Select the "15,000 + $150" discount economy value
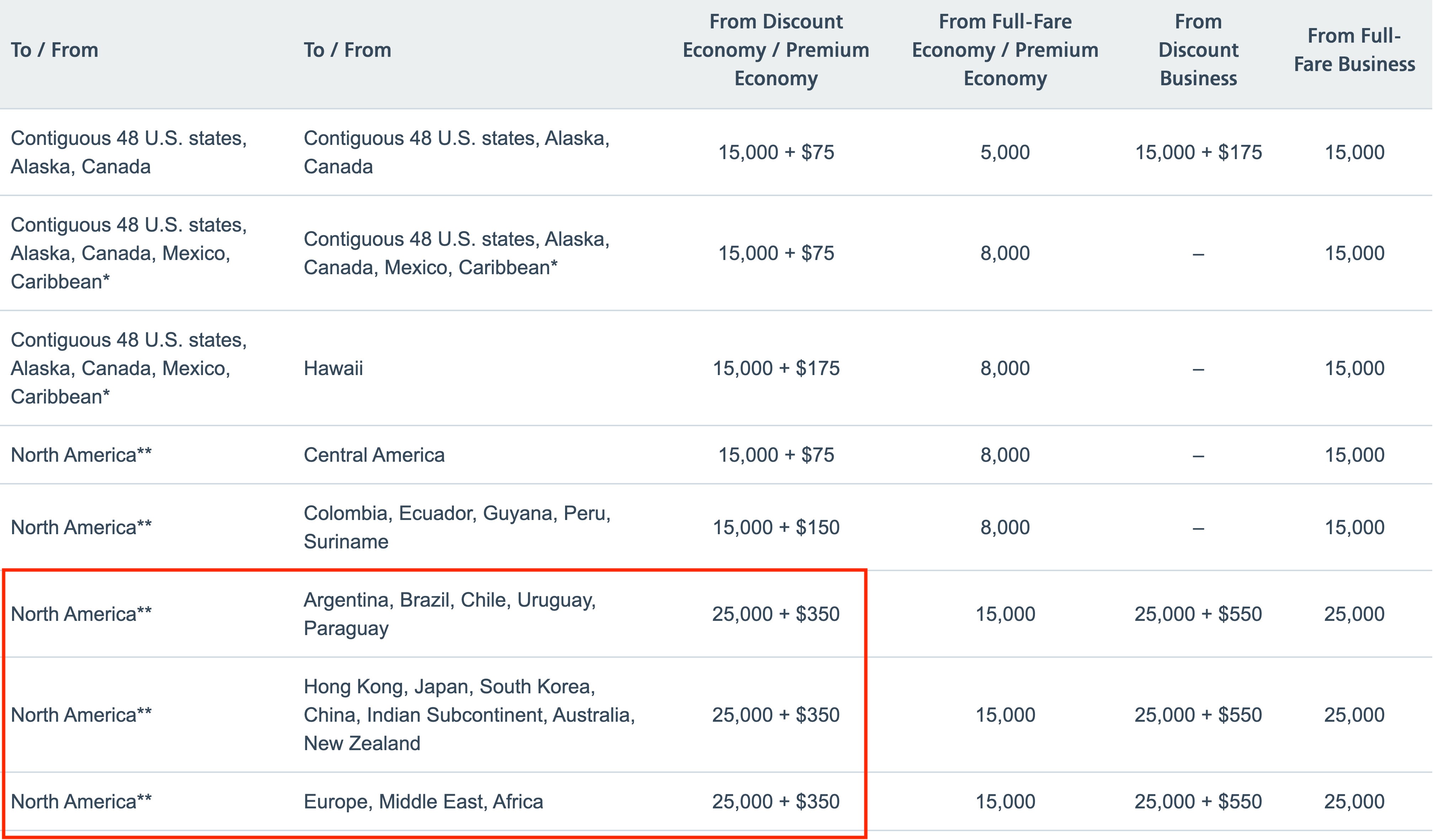 pyautogui.click(x=776, y=527)
